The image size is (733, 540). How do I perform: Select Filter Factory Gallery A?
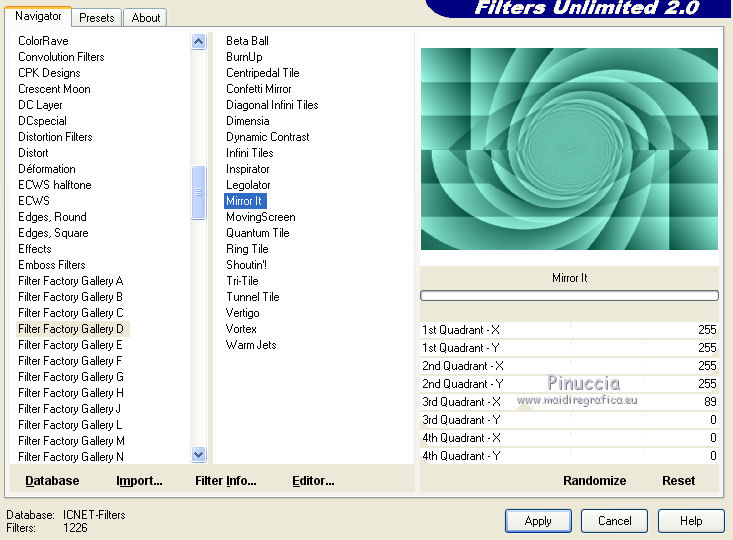[x=71, y=281]
